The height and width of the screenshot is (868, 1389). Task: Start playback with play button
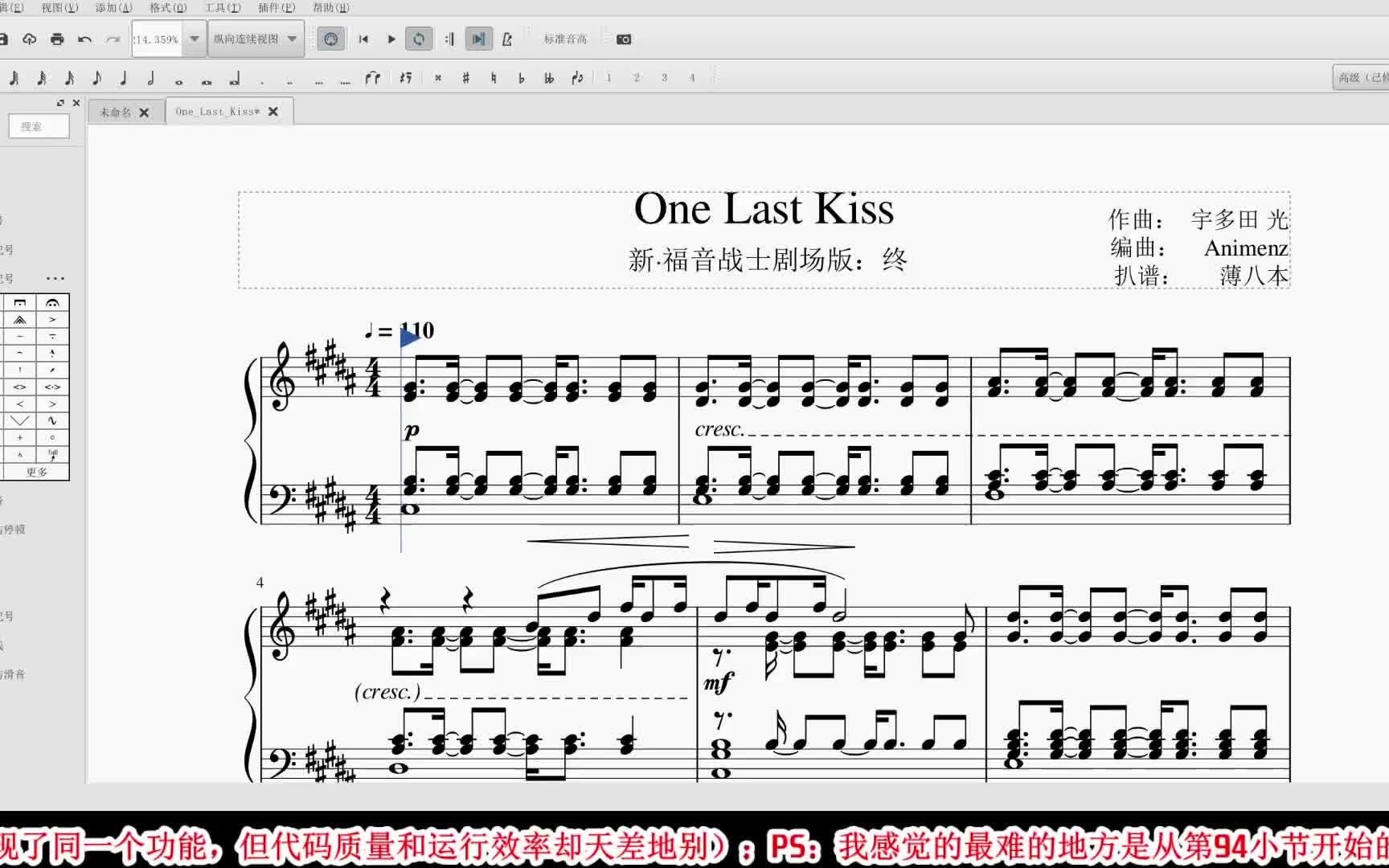[391, 39]
